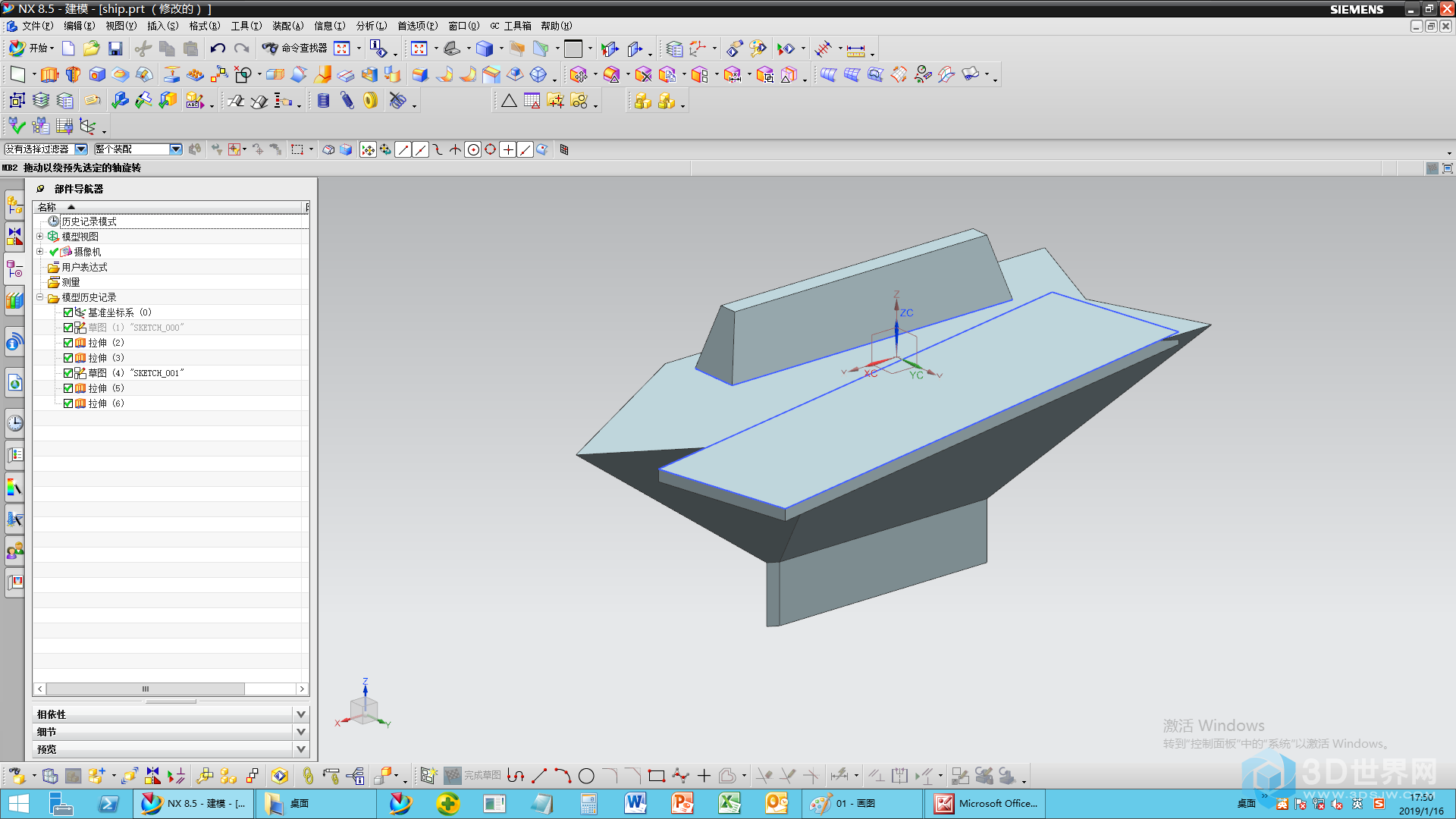Toggle checkbox for 拉伸 (3)
This screenshot has width=1456, height=819.
tap(68, 358)
